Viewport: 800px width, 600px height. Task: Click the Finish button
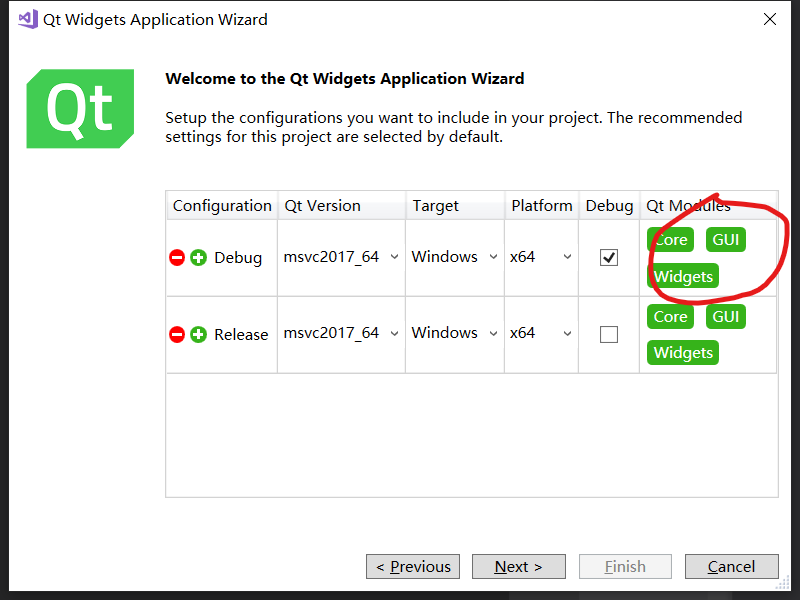pyautogui.click(x=625, y=566)
